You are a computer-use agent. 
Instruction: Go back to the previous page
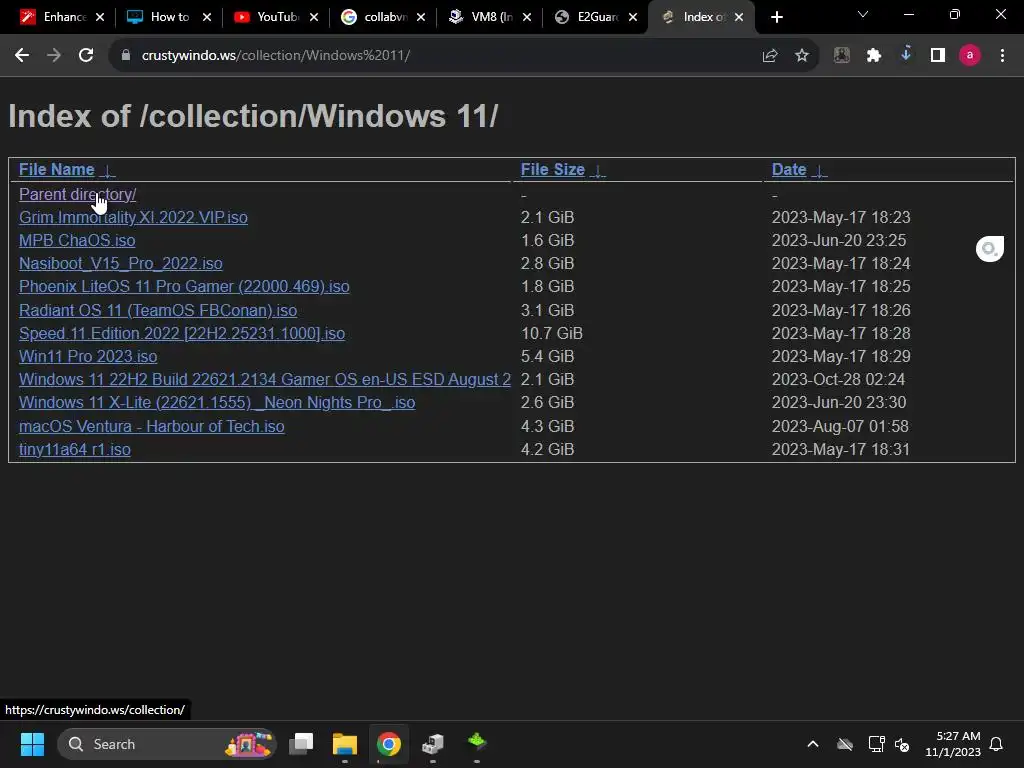22,56
